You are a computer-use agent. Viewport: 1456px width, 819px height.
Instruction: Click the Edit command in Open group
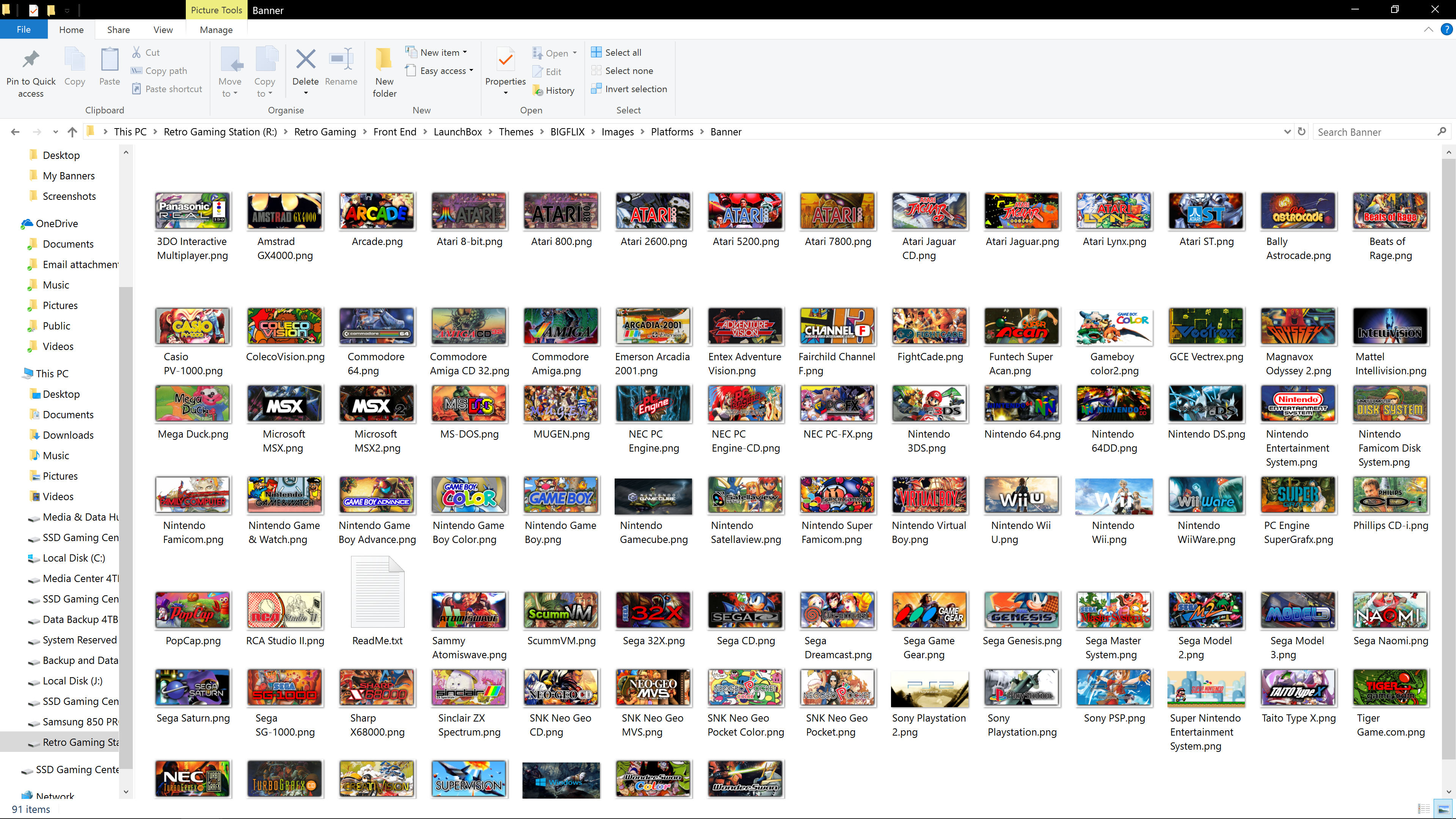point(546,72)
